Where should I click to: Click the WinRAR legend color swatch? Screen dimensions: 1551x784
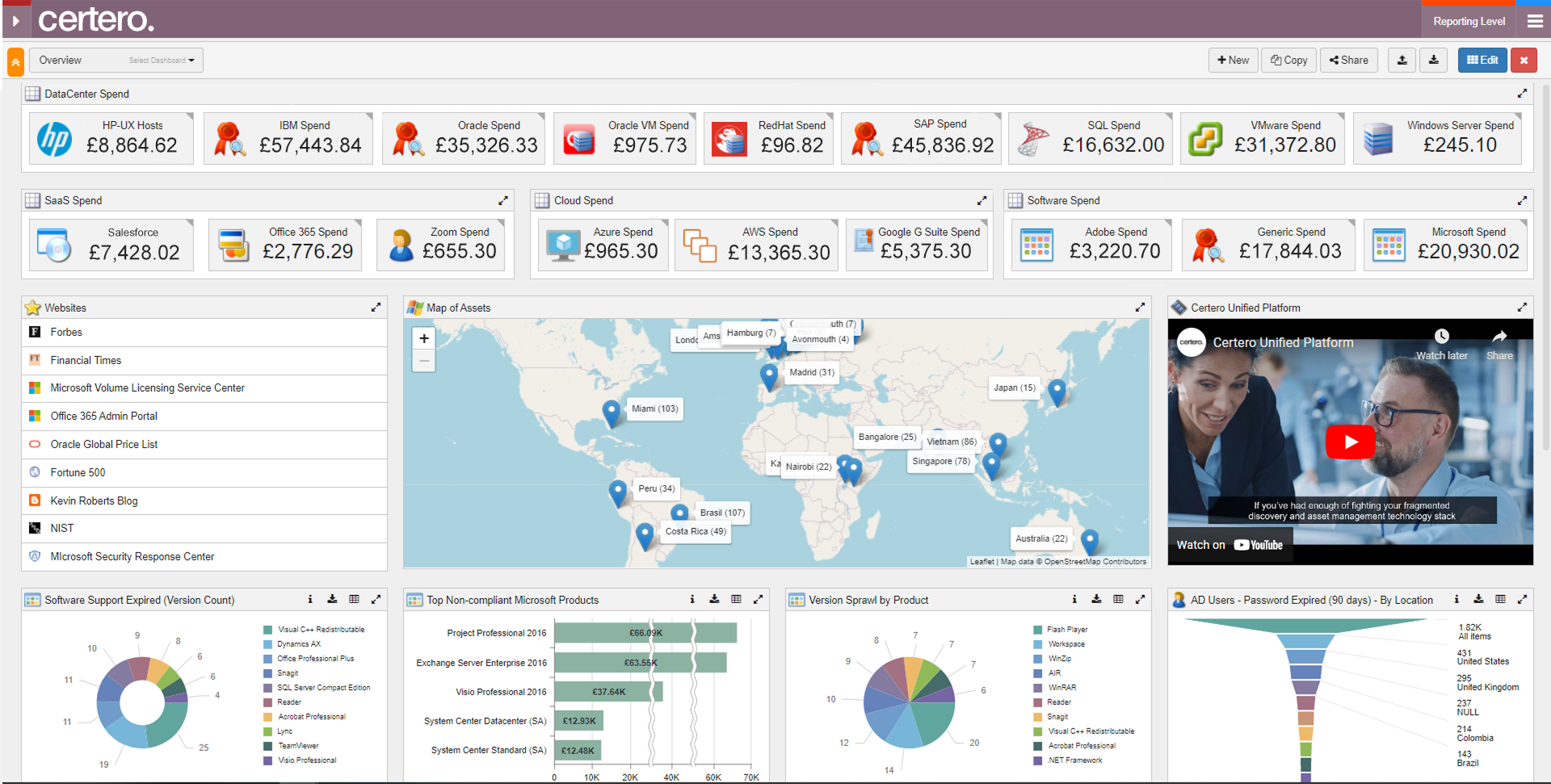[x=1037, y=688]
